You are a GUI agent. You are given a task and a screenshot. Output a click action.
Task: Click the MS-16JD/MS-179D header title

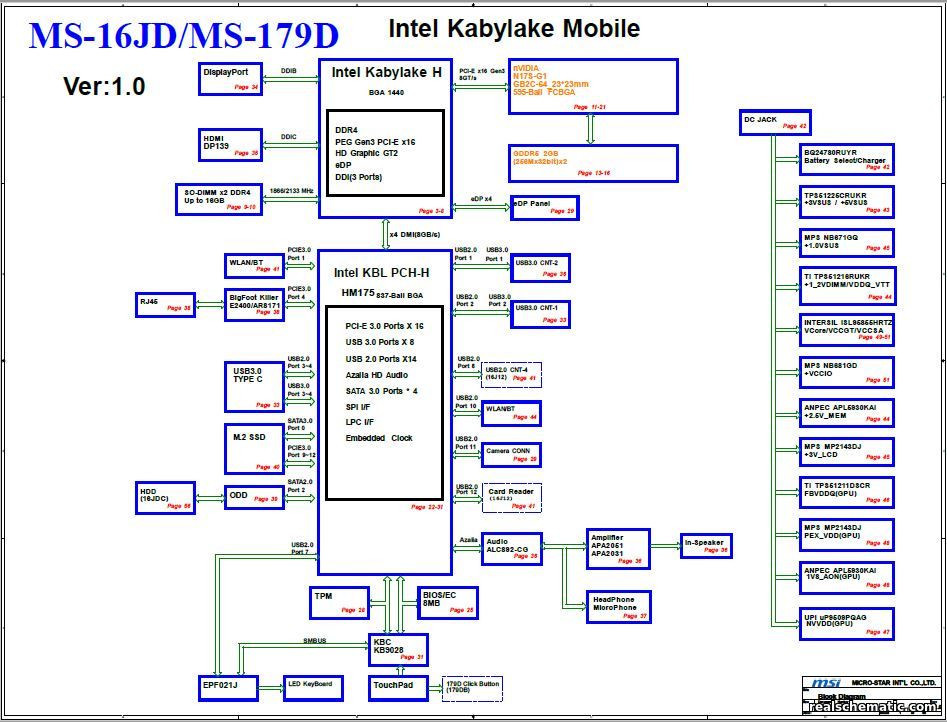click(183, 33)
